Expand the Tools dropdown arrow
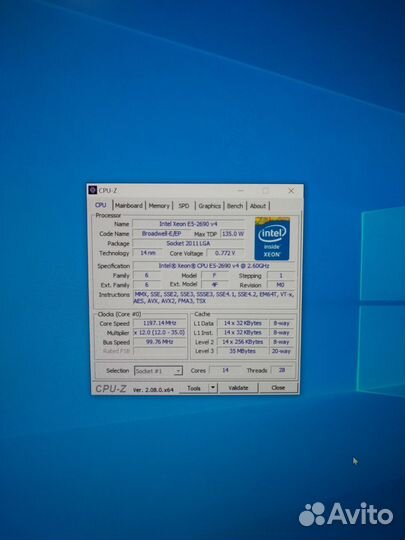The width and height of the screenshot is (405, 540). click(x=213, y=388)
